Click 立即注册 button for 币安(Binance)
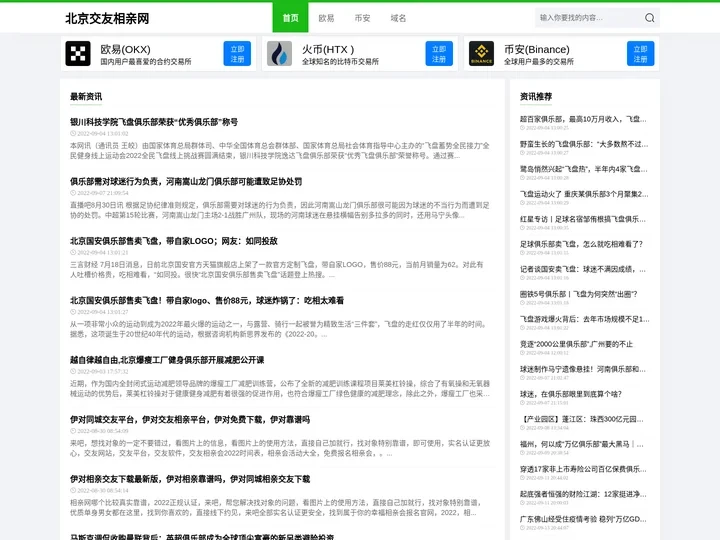This screenshot has width=720, height=540. 641,54
